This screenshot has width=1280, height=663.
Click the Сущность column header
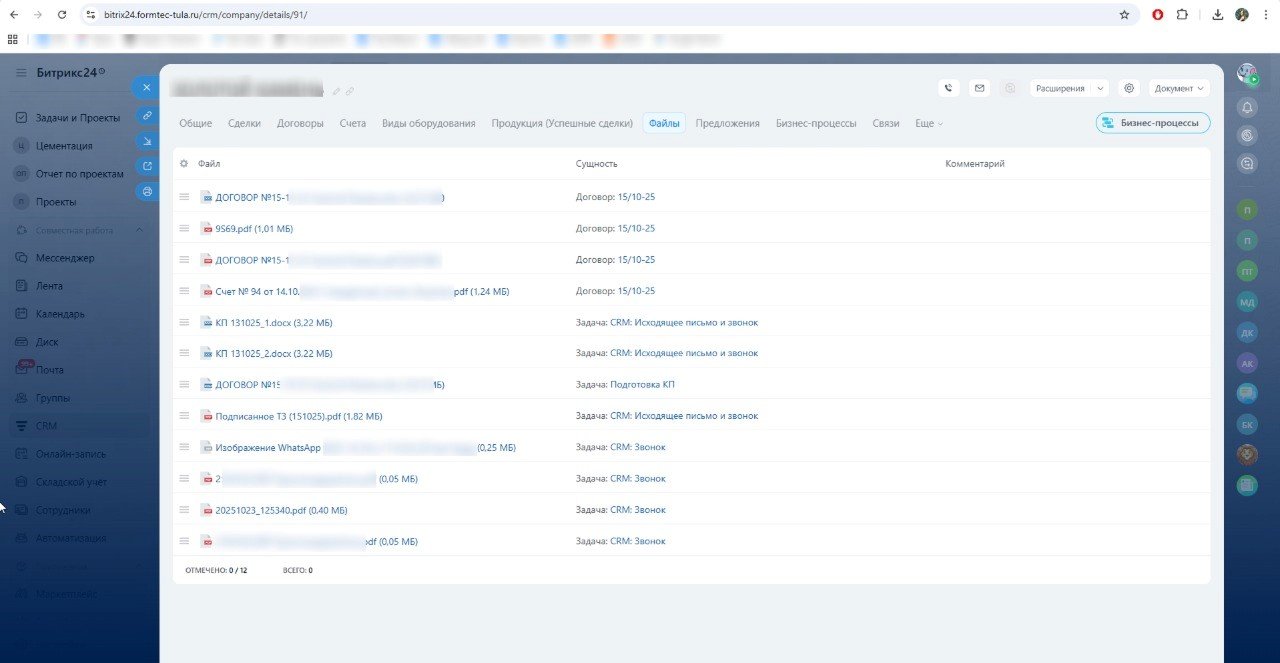pyautogui.click(x=597, y=163)
